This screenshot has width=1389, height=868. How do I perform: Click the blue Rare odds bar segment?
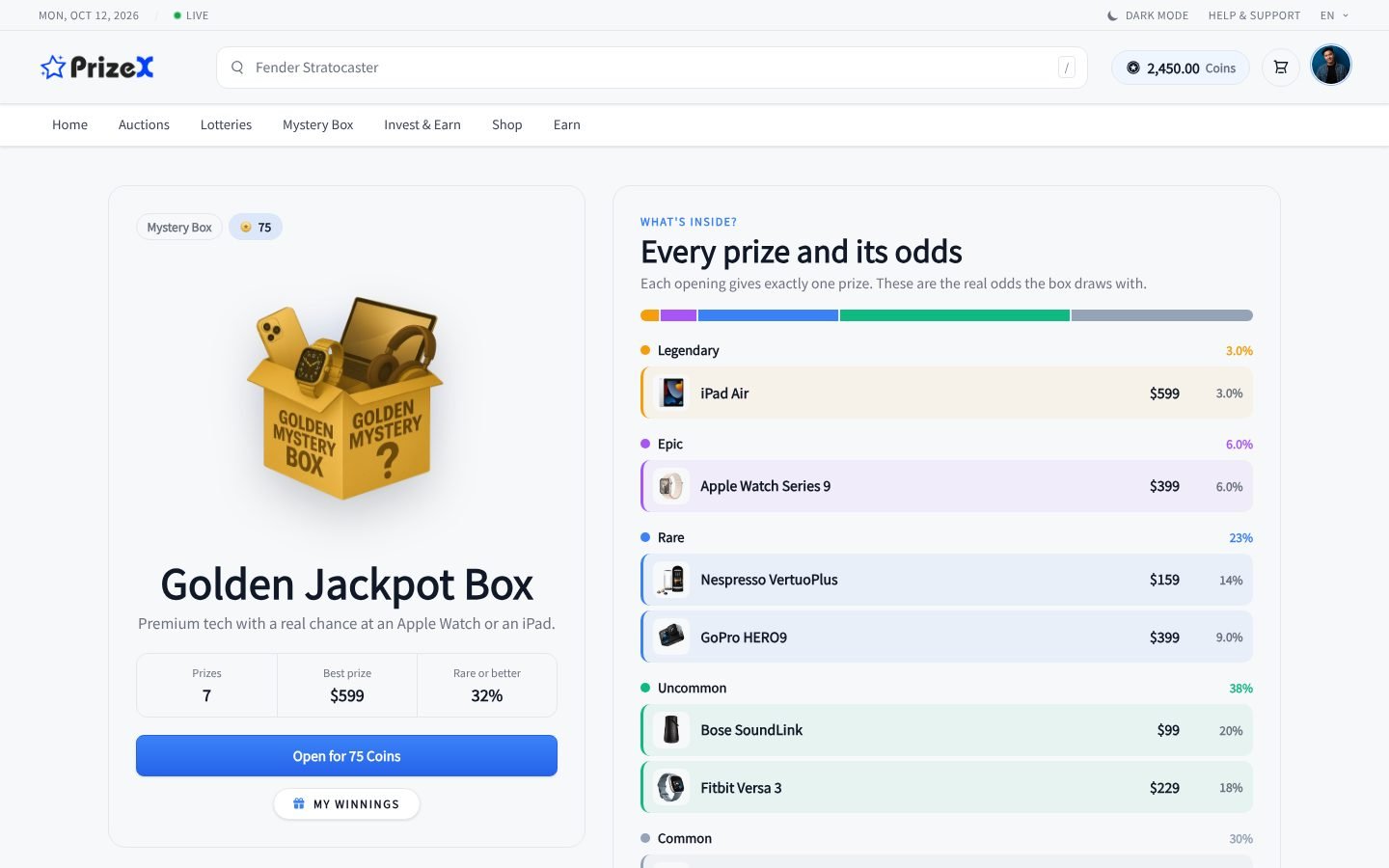[x=768, y=315]
